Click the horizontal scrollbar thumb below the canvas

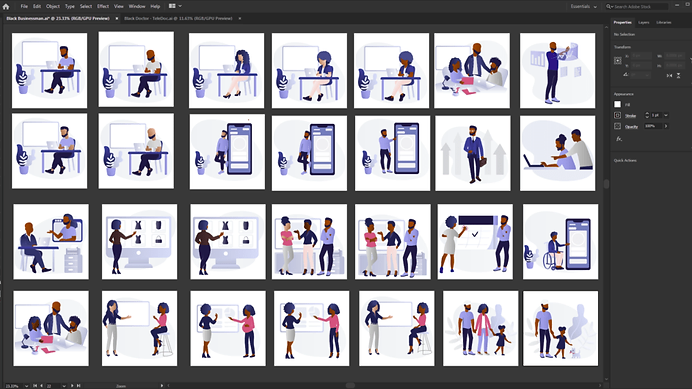pyautogui.click(x=350, y=385)
